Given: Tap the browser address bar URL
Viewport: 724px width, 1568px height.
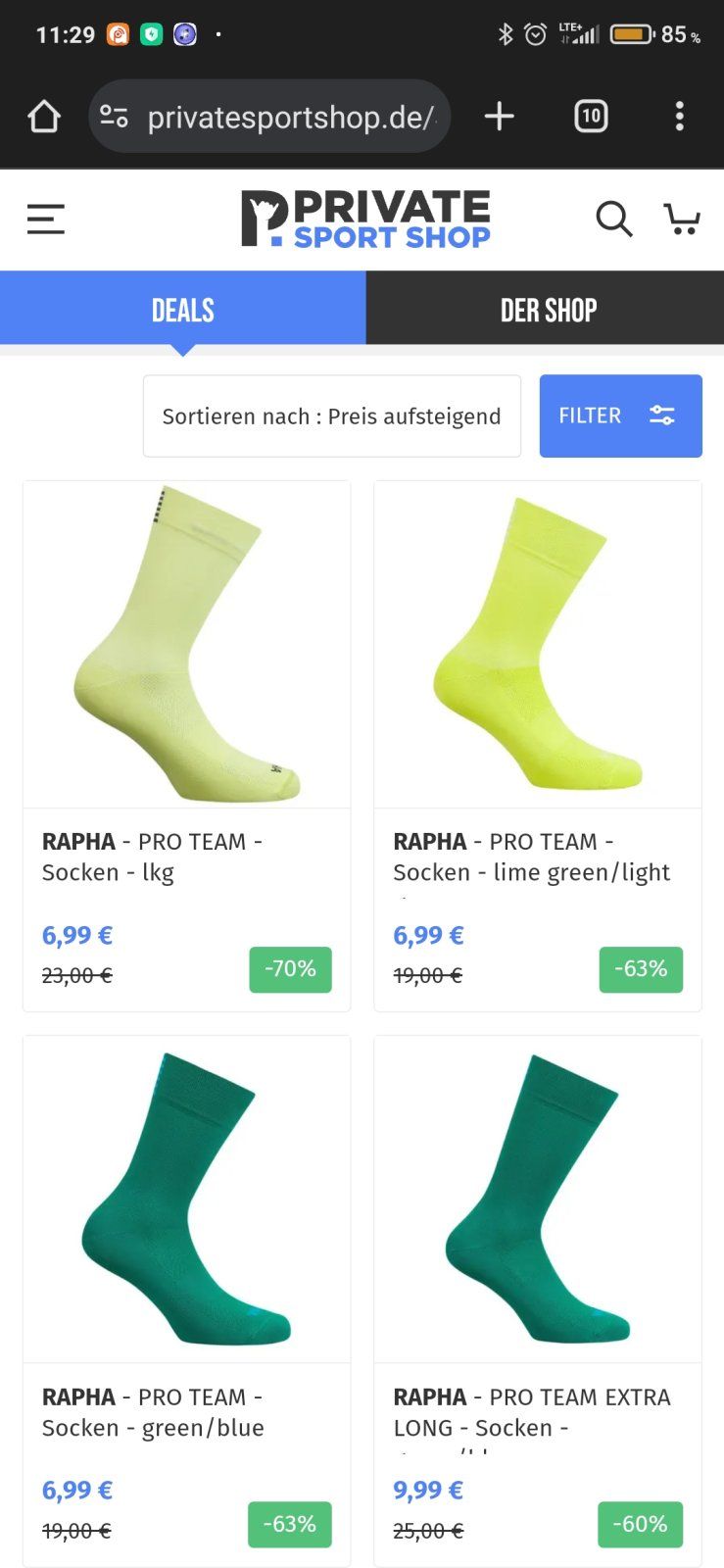Looking at the screenshot, I should click(x=291, y=118).
